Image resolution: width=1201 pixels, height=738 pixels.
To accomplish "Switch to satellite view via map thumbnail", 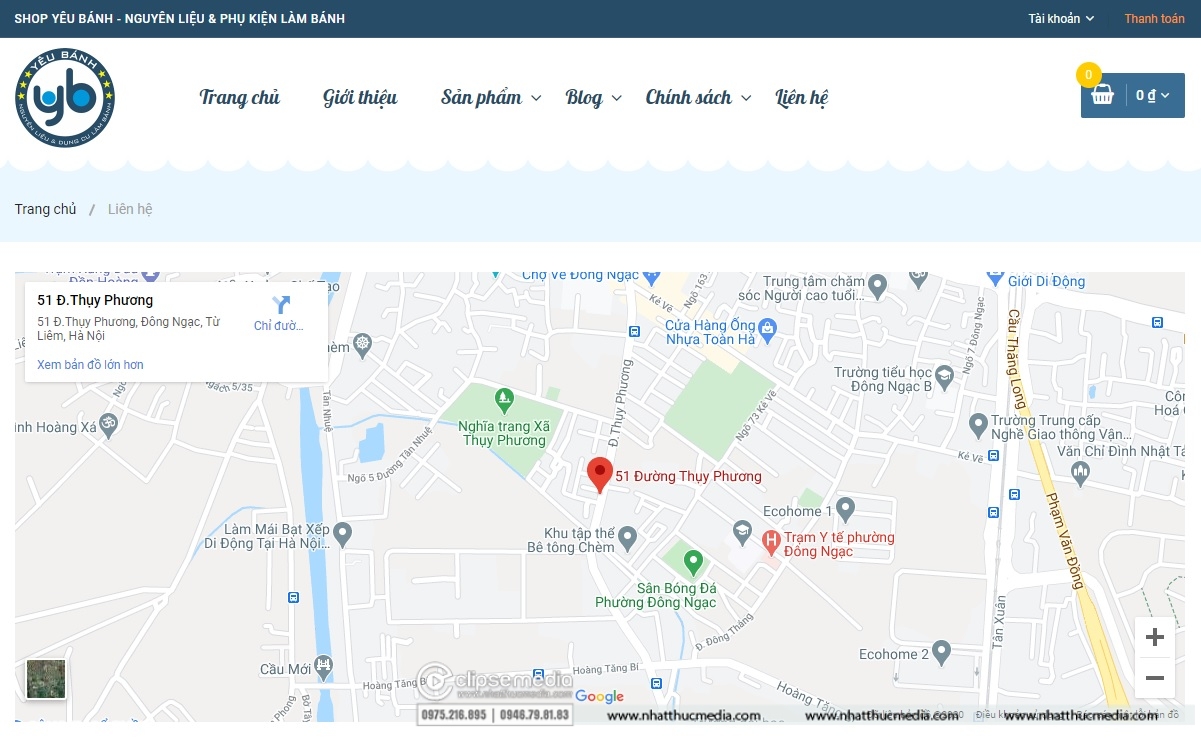I will click(45, 679).
